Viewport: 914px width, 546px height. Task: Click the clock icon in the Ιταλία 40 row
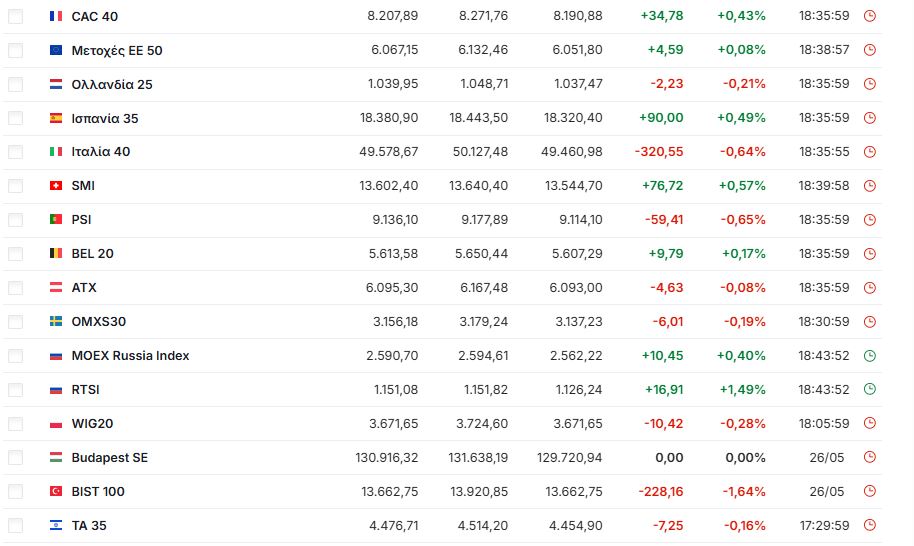tap(869, 152)
